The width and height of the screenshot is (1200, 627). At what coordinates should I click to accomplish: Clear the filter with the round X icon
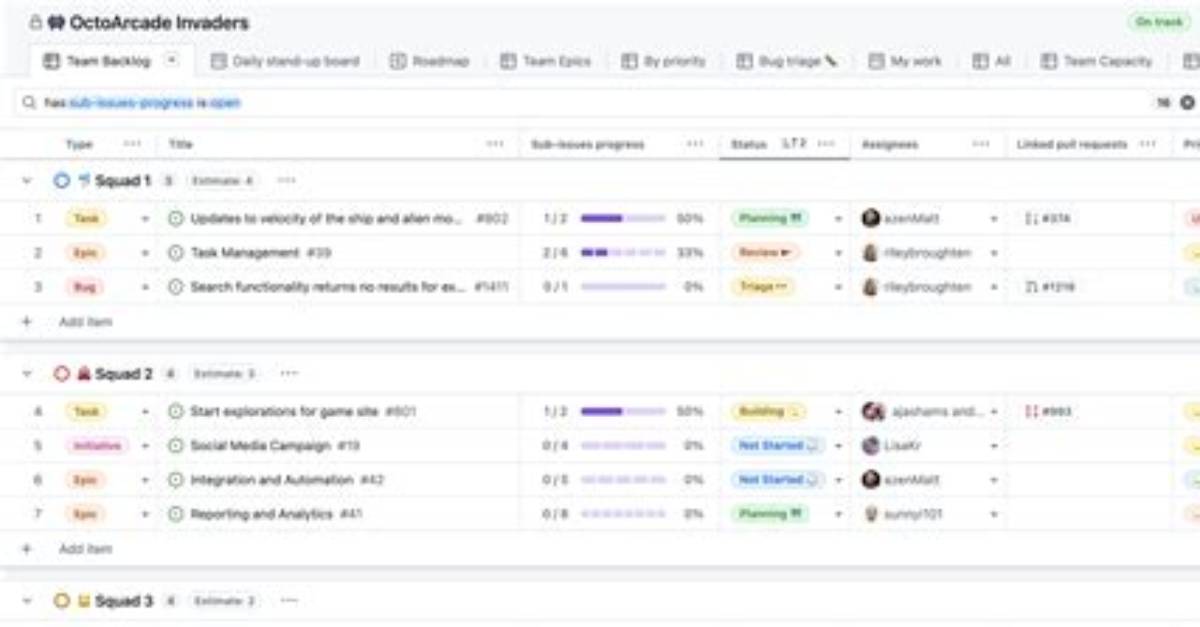1187,102
